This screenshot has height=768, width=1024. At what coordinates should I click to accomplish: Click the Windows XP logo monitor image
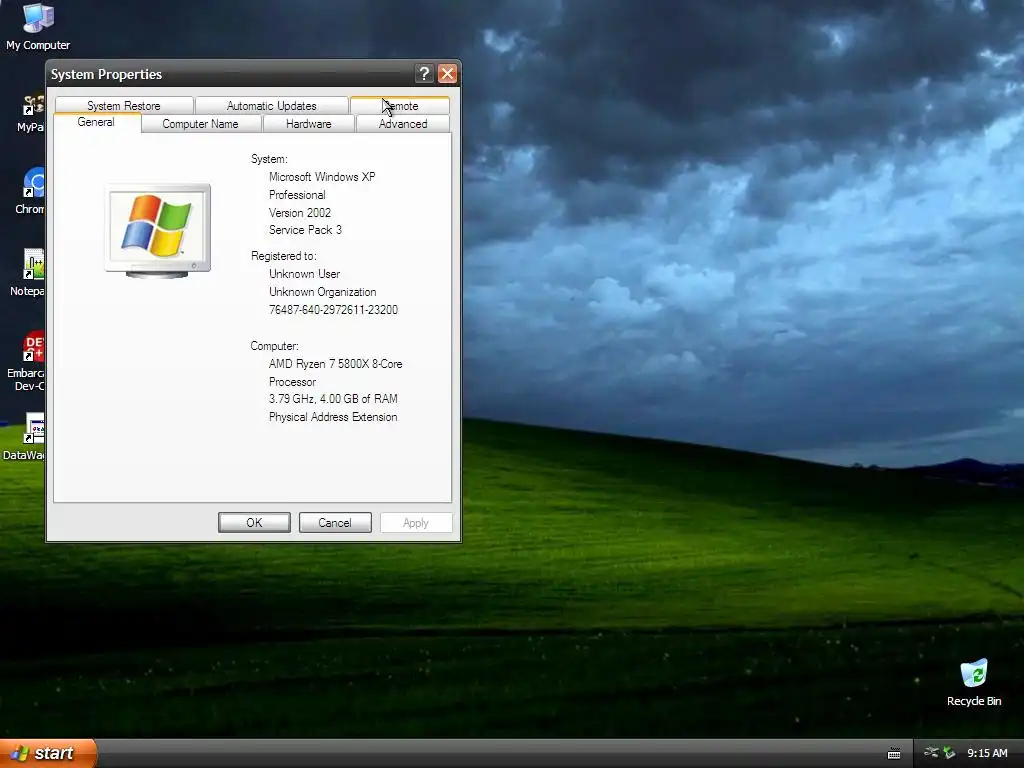[x=157, y=231]
